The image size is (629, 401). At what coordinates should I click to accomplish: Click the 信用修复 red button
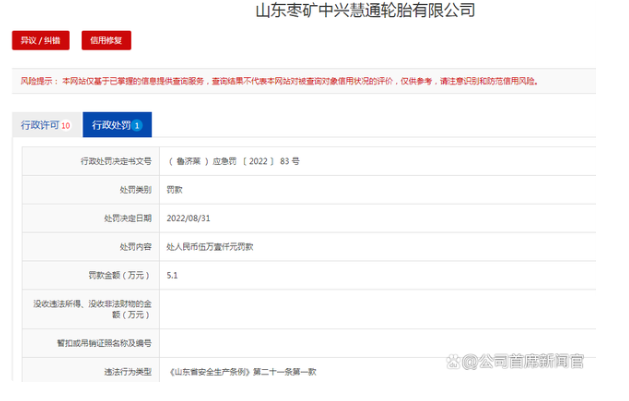coord(106,40)
